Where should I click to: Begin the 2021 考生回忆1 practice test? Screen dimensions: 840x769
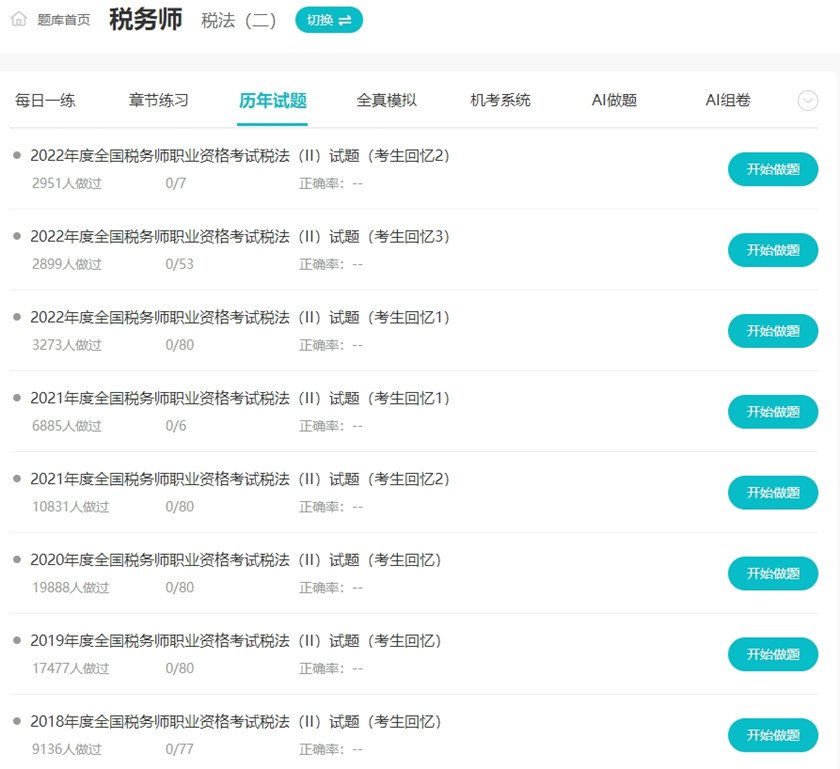[772, 411]
